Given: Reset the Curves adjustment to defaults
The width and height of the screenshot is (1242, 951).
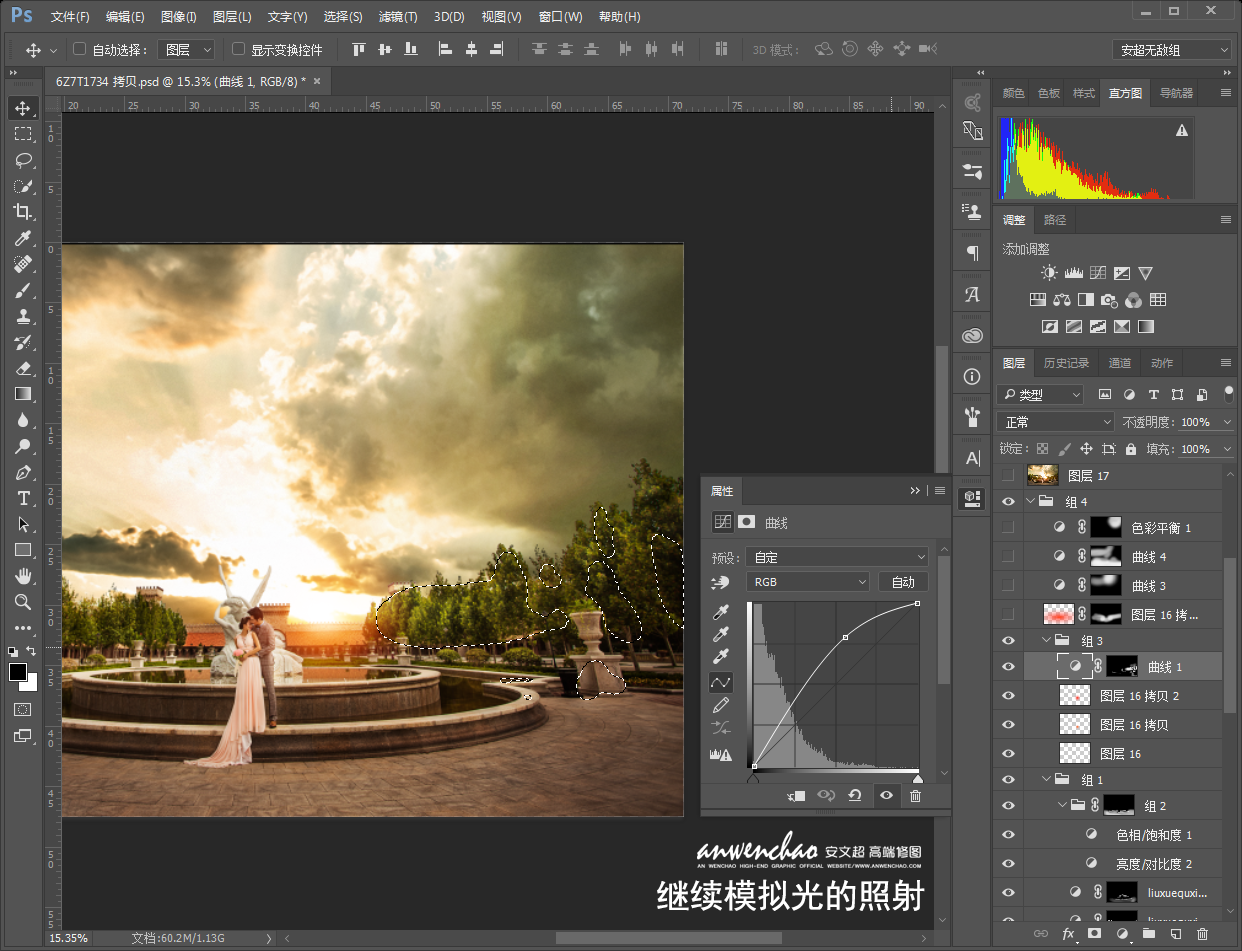Looking at the screenshot, I should pos(855,796).
